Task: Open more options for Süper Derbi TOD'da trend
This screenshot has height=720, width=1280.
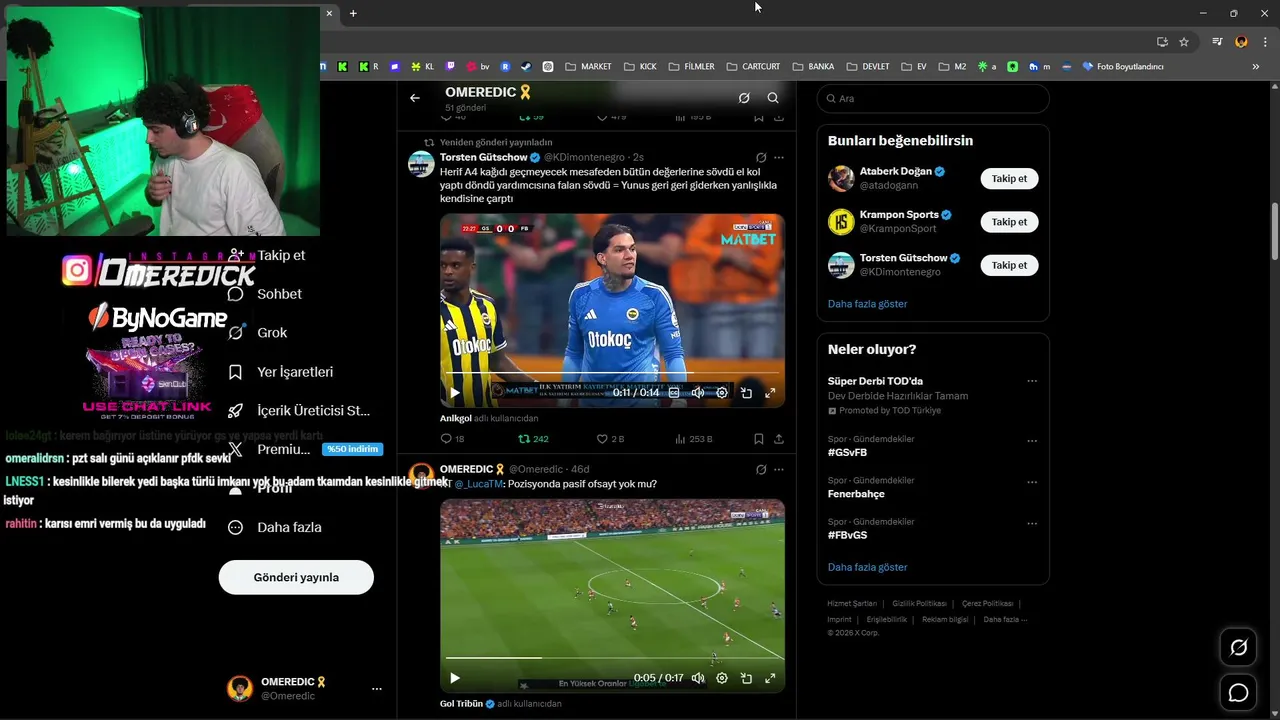Action: coord(1032,381)
